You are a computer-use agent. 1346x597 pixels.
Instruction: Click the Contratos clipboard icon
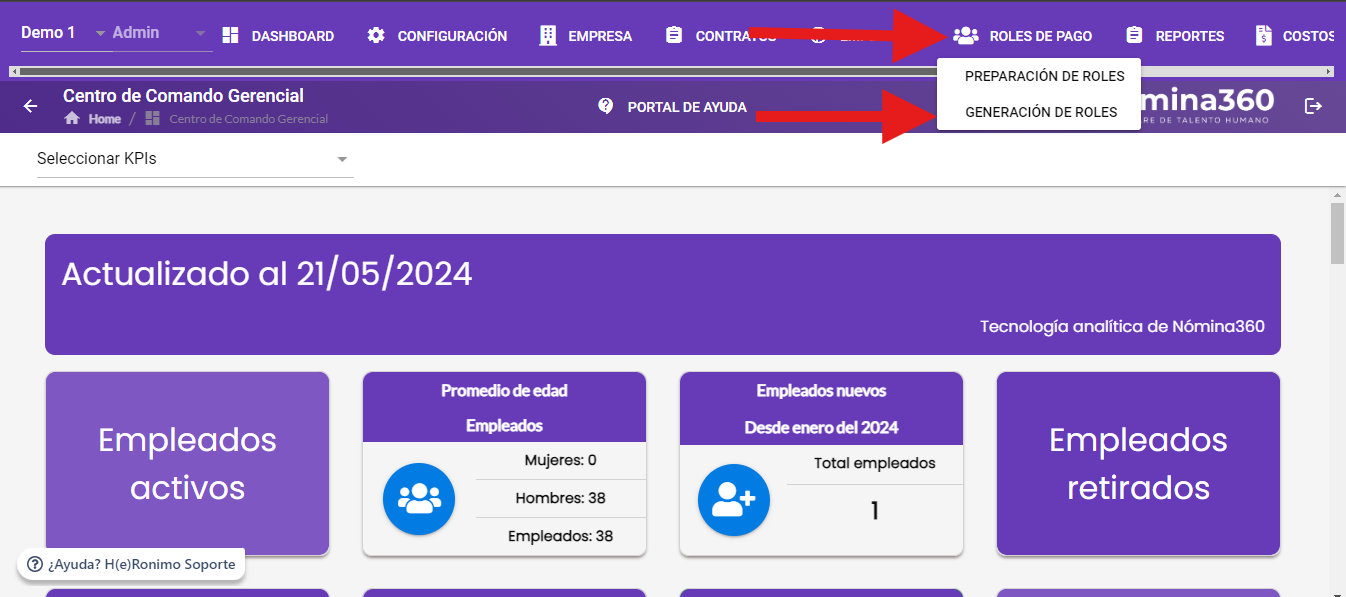click(674, 36)
